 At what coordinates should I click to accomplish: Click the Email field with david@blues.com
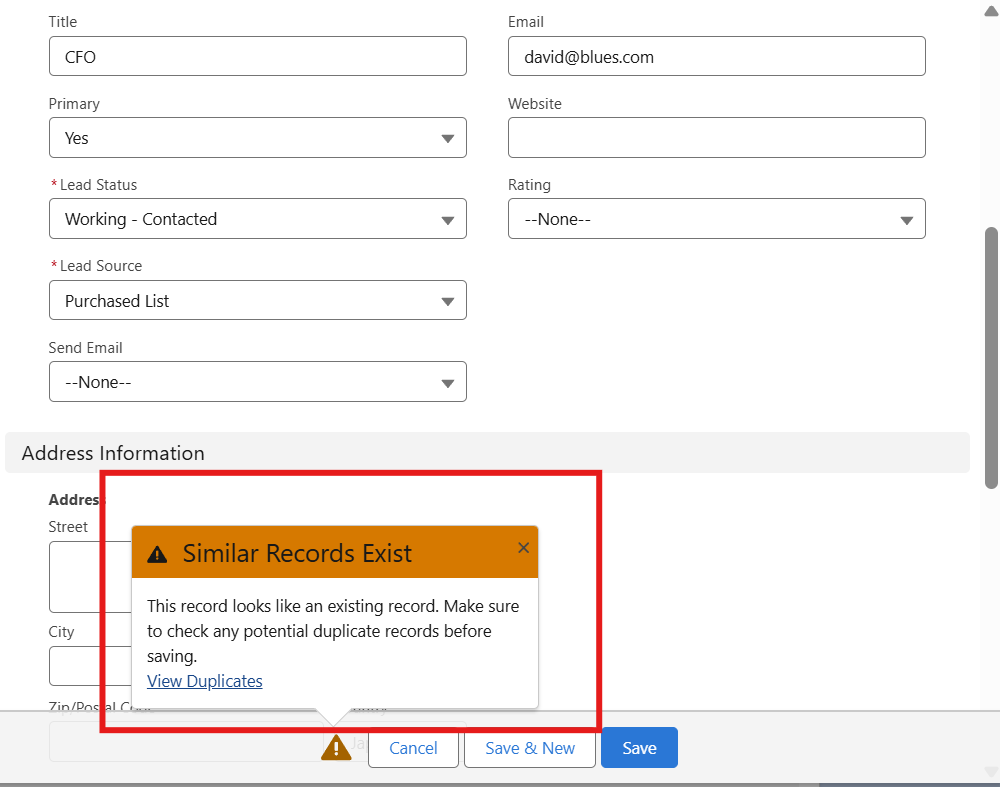[716, 57]
